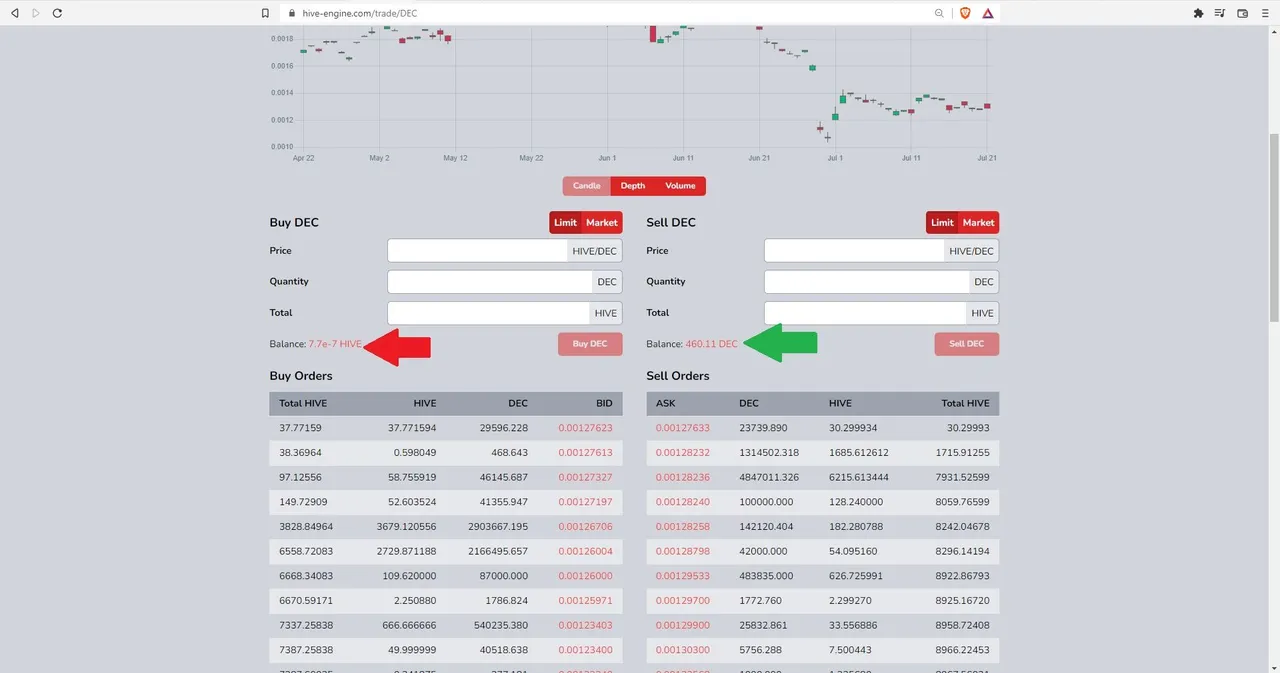
Task: Open the Brave Rewards triangle icon
Action: point(987,13)
